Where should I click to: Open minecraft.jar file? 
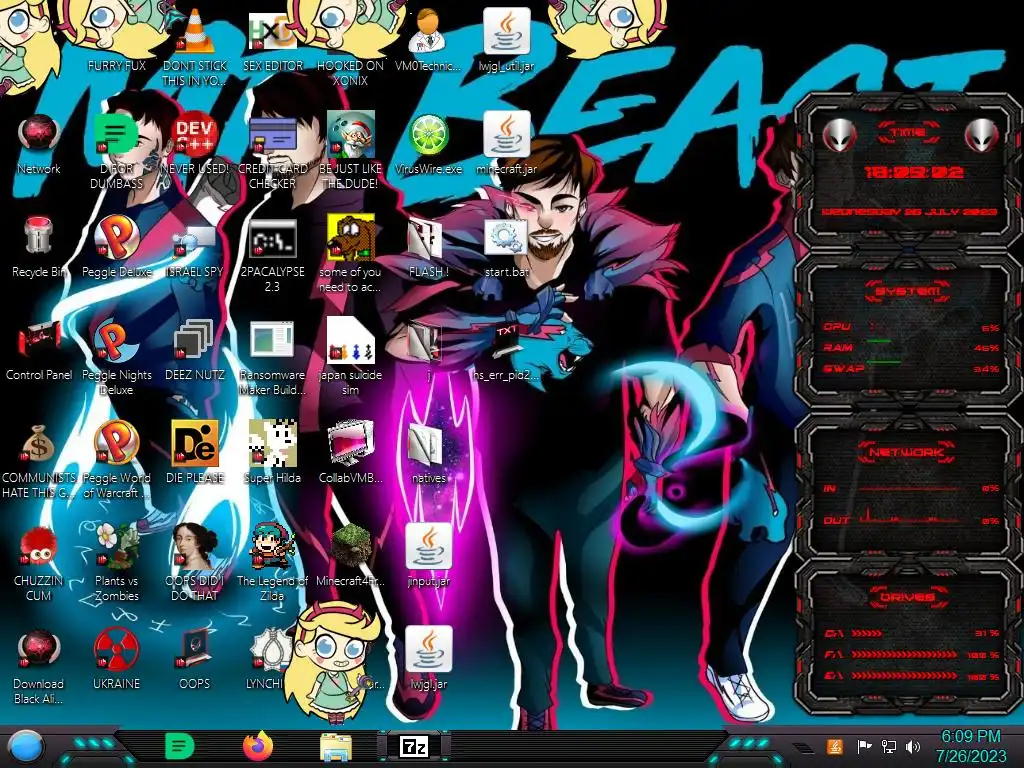507,134
